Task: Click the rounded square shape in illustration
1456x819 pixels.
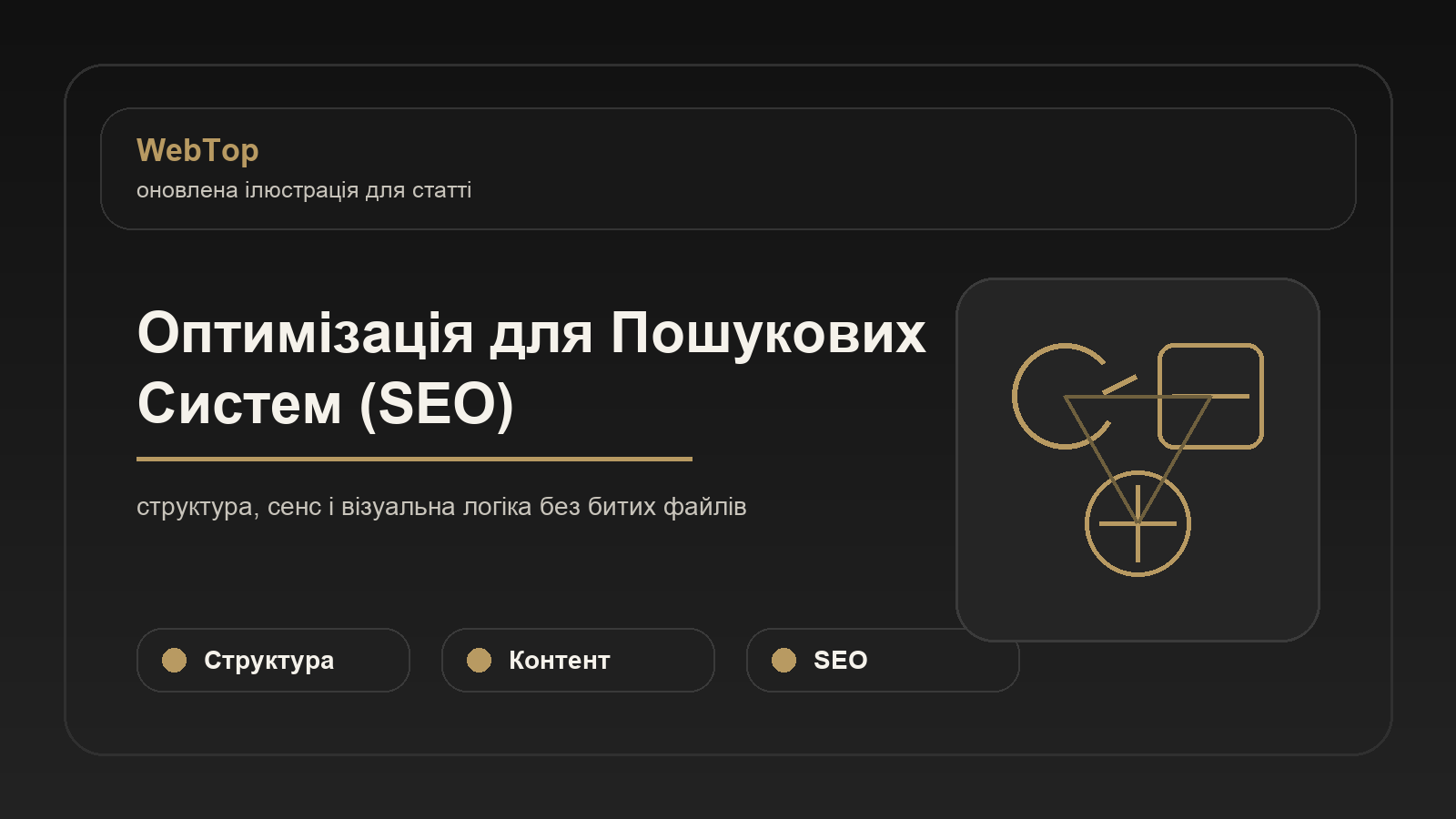Action: [x=1210, y=396]
